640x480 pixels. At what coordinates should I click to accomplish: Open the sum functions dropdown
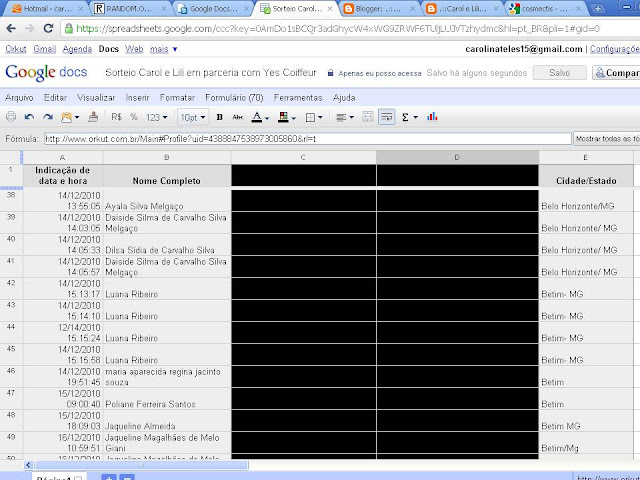click(x=410, y=118)
